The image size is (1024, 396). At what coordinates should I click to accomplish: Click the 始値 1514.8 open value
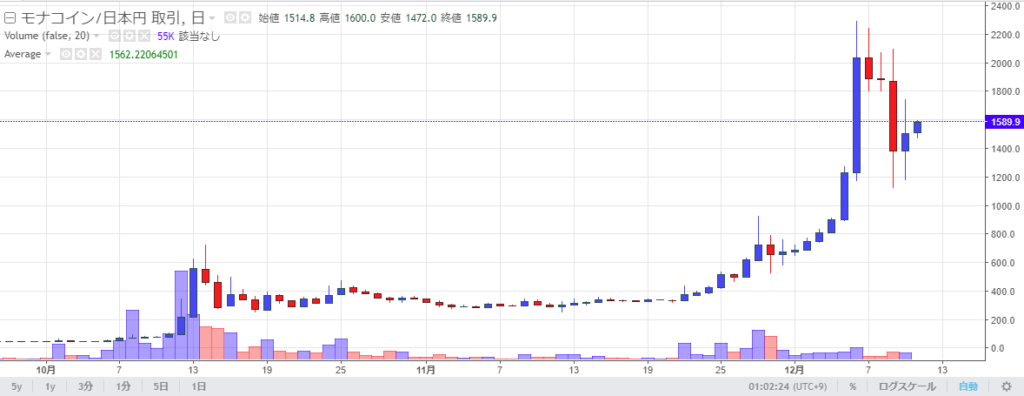point(286,18)
